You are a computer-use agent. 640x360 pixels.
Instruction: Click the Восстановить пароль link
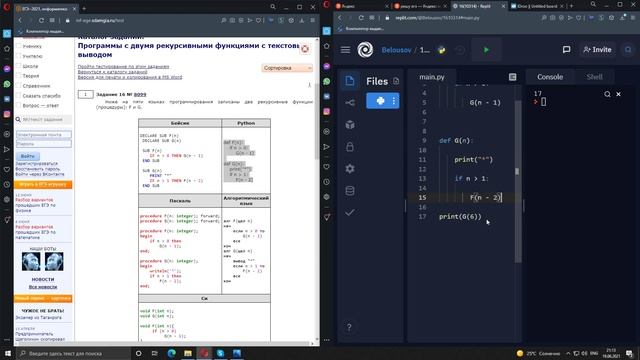click(x=38, y=169)
